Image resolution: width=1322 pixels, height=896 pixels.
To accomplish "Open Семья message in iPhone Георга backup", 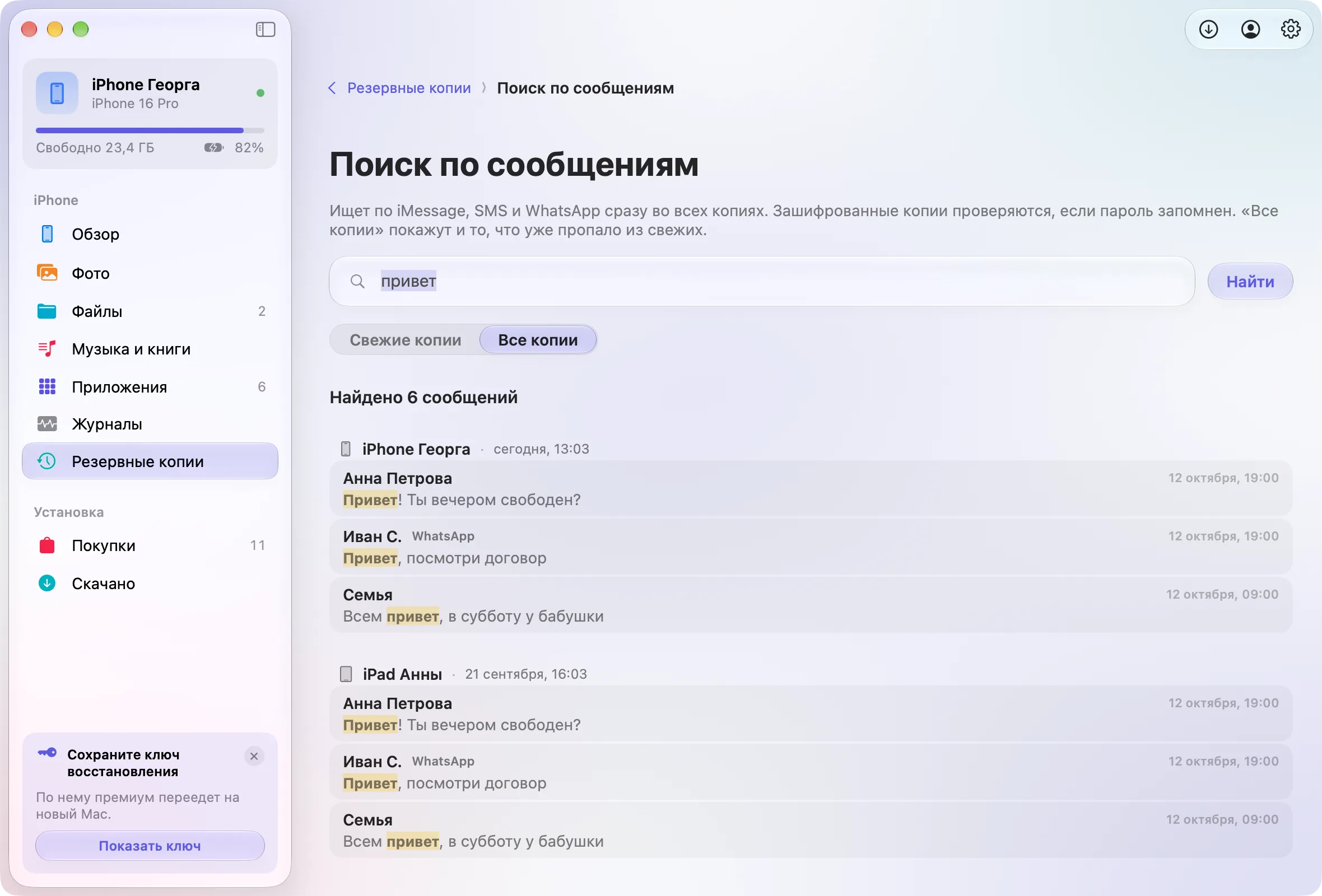I will pyautogui.click(x=811, y=605).
